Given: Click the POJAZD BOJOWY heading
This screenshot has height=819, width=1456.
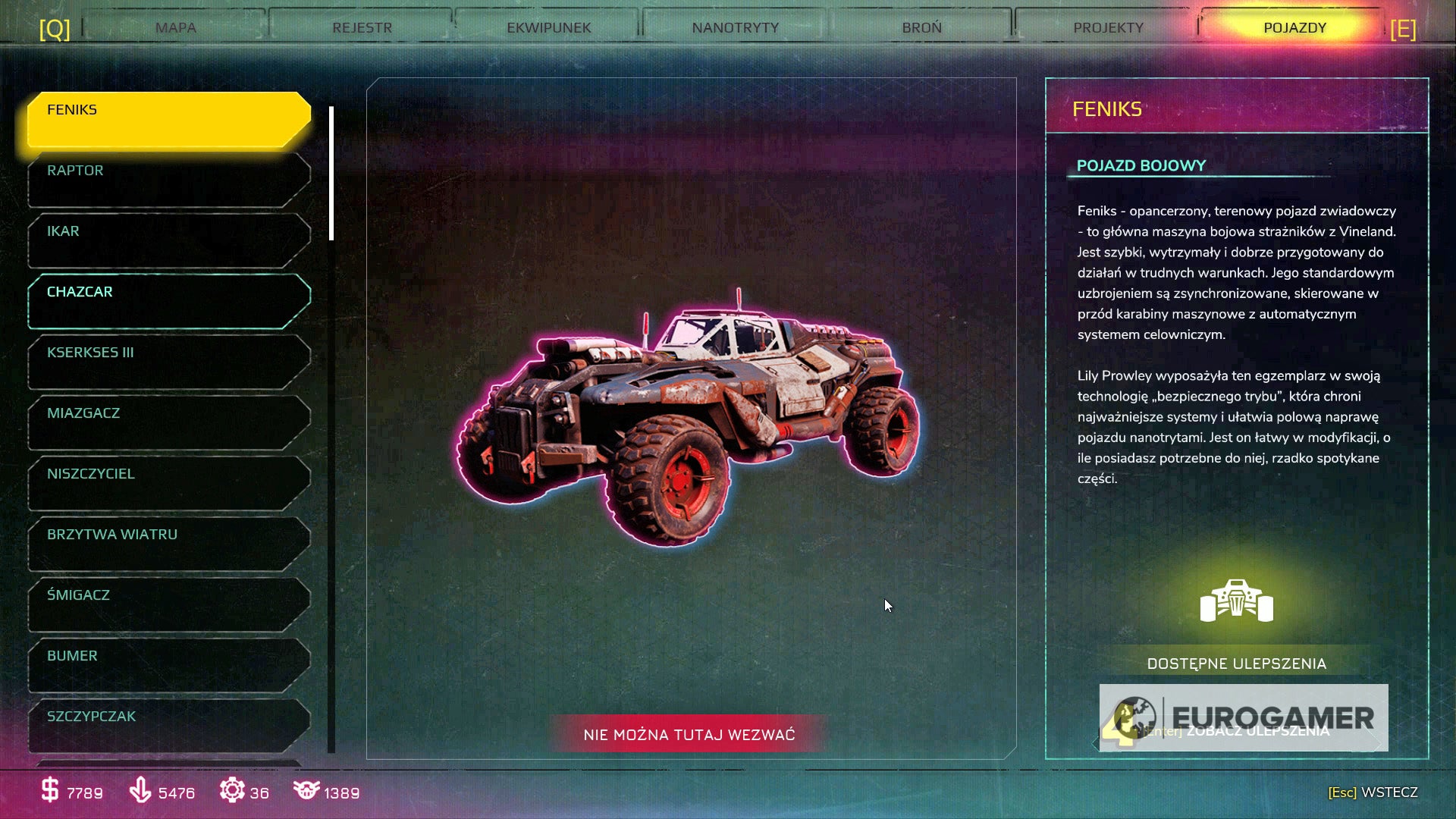Looking at the screenshot, I should click(x=1141, y=165).
